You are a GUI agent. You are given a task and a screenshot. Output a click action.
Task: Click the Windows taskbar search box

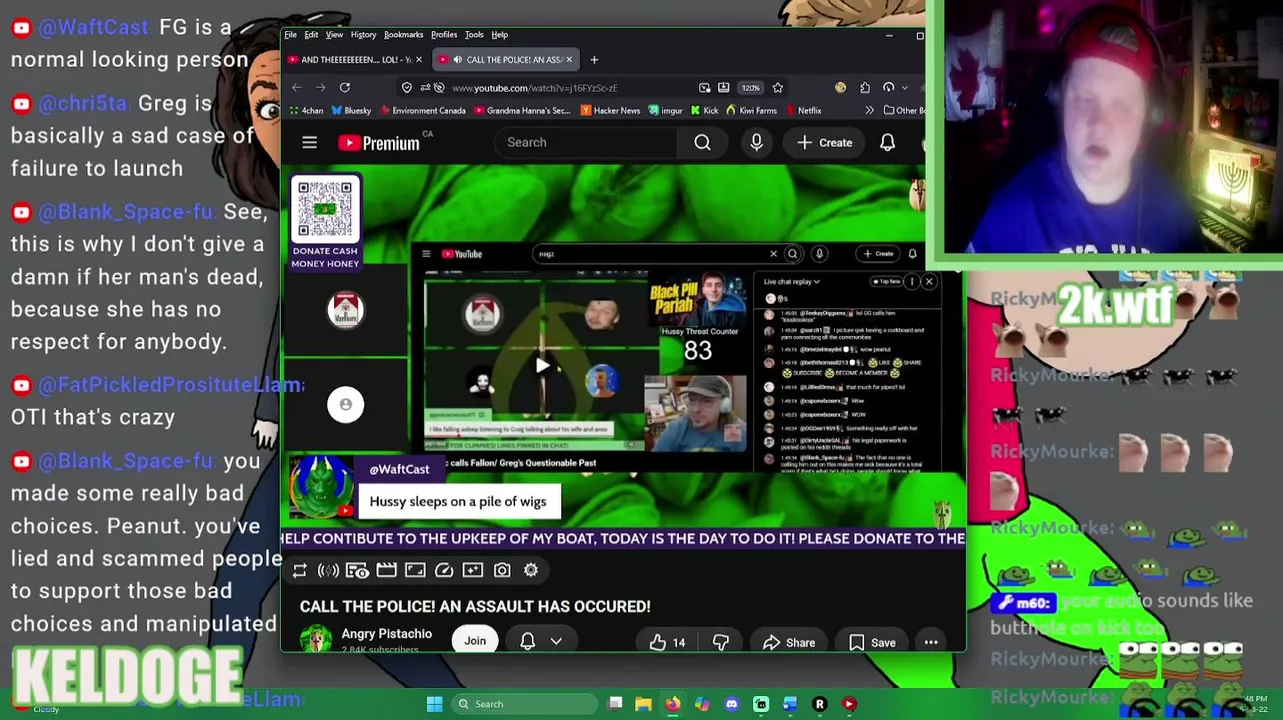pos(522,704)
